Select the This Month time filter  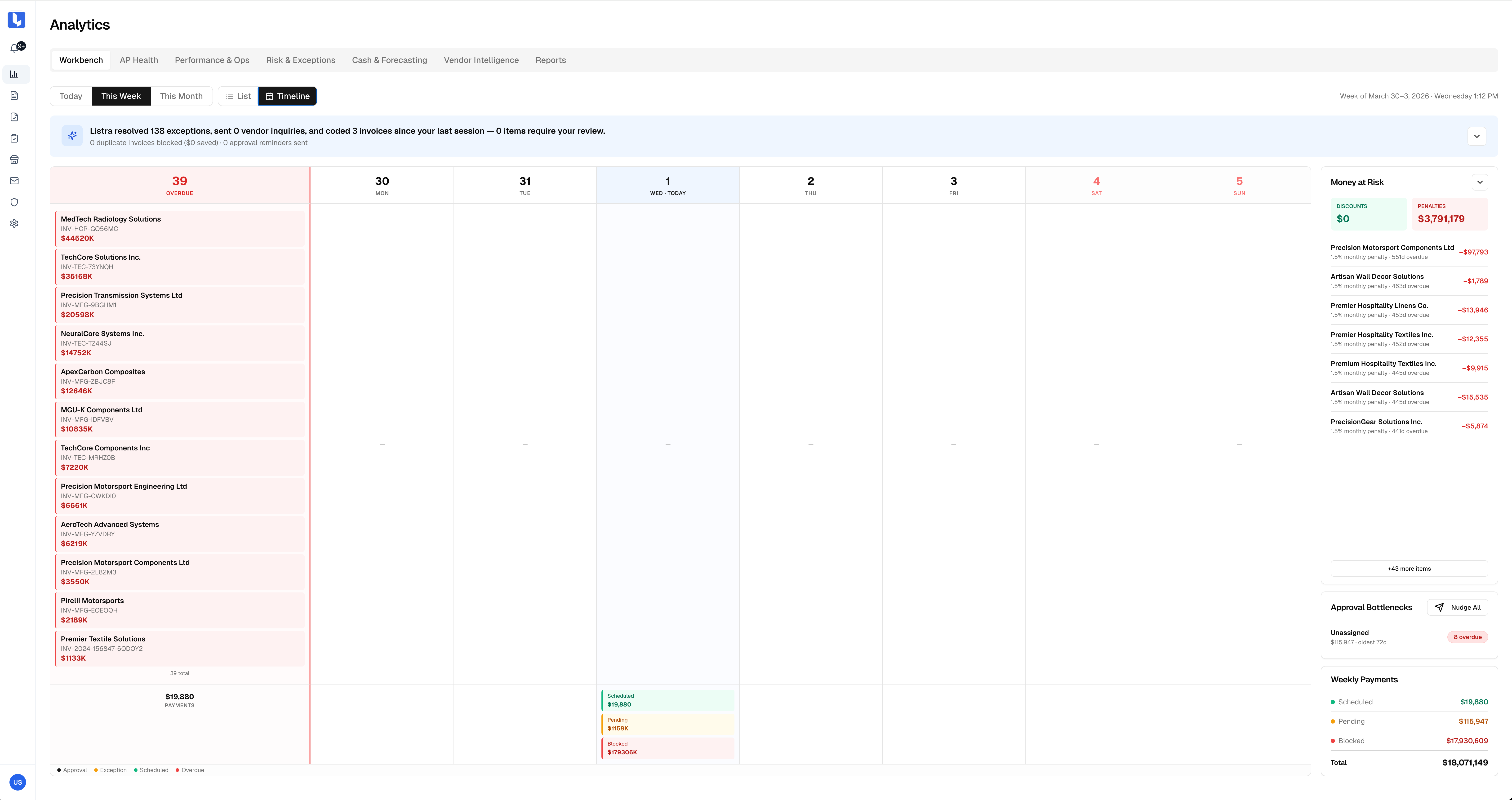pos(181,96)
